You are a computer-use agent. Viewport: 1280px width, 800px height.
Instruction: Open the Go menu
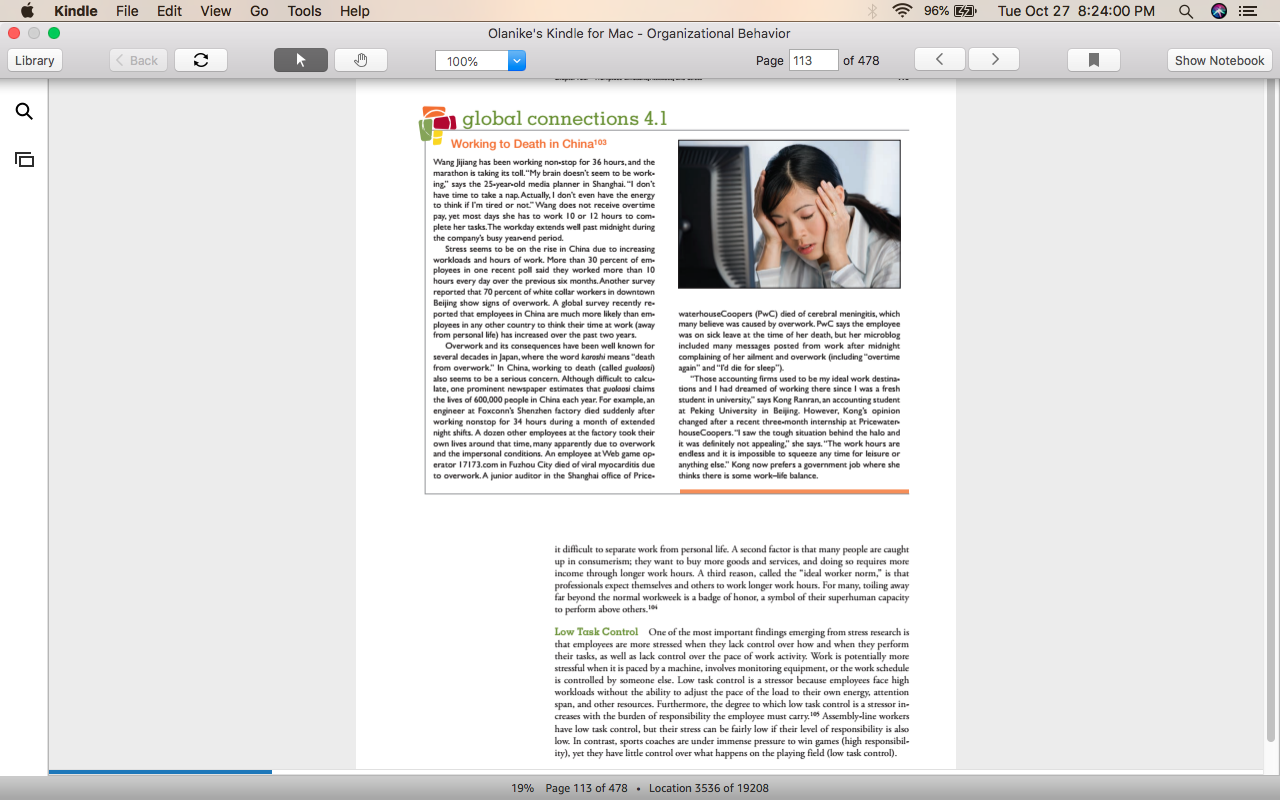pos(259,11)
